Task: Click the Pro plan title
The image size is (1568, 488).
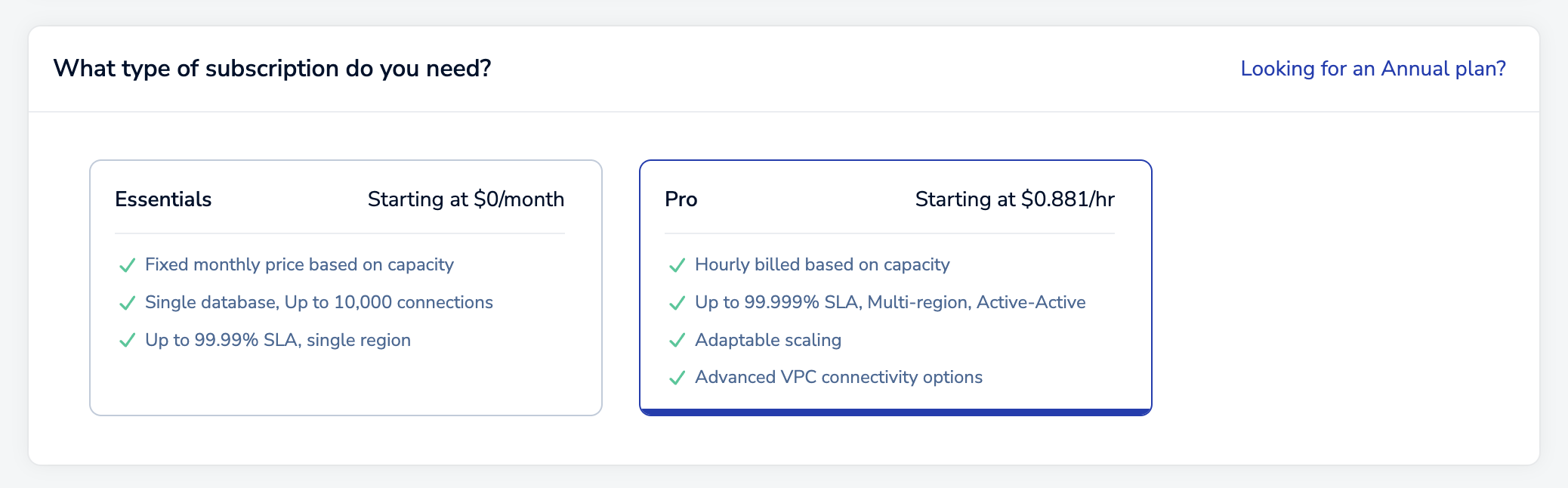Action: [x=681, y=199]
